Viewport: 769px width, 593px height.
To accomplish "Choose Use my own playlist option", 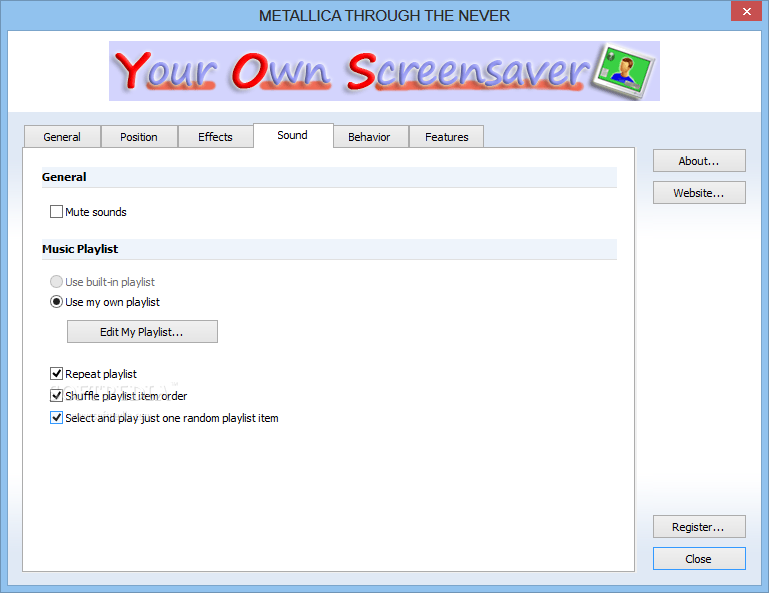I will [56, 302].
